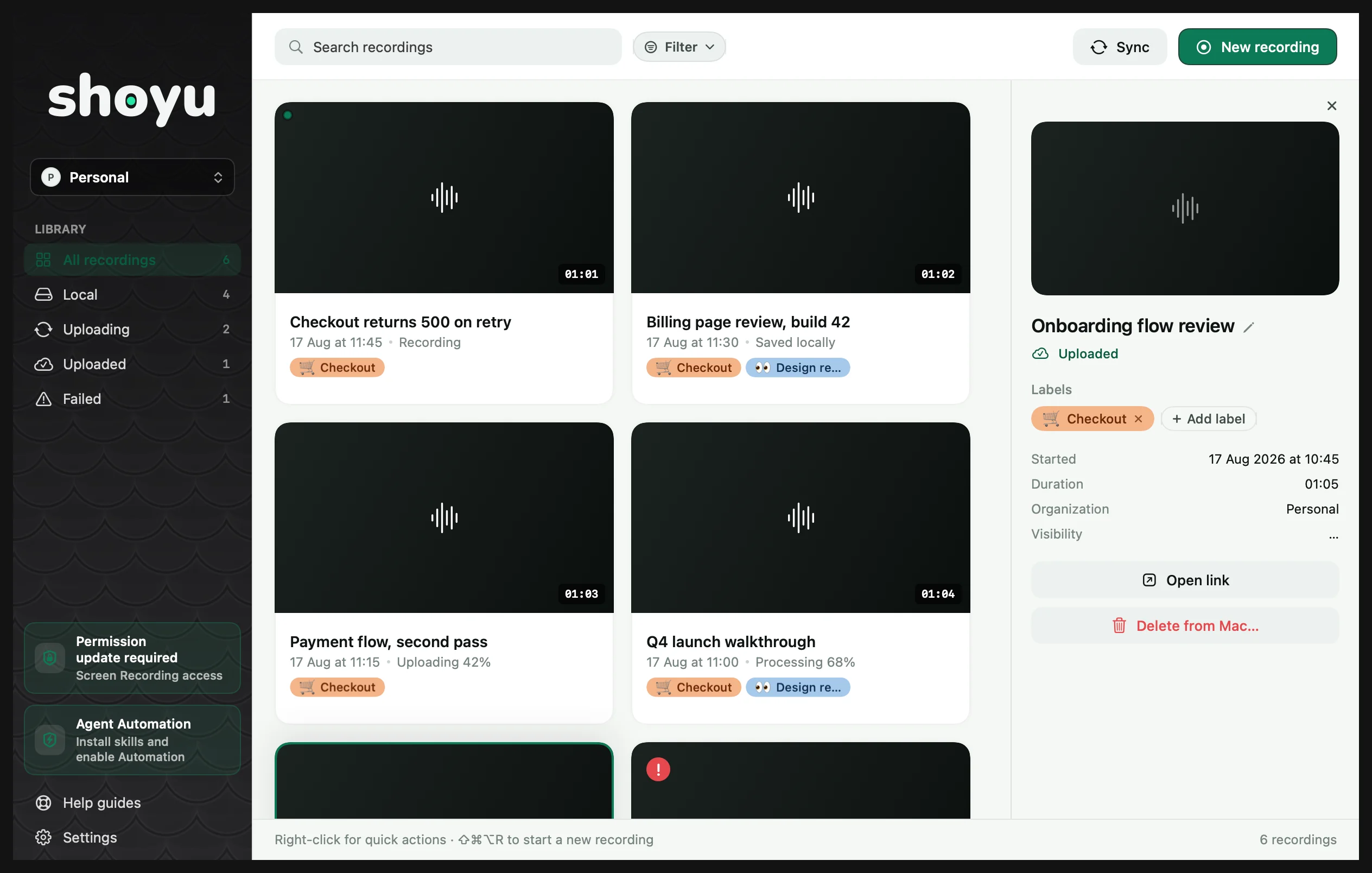
Task: Click Design re... tag on Billing page review
Action: click(x=798, y=368)
